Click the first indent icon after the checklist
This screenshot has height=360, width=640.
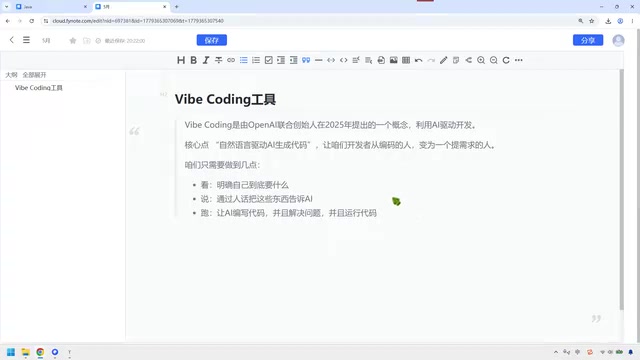tap(281, 60)
